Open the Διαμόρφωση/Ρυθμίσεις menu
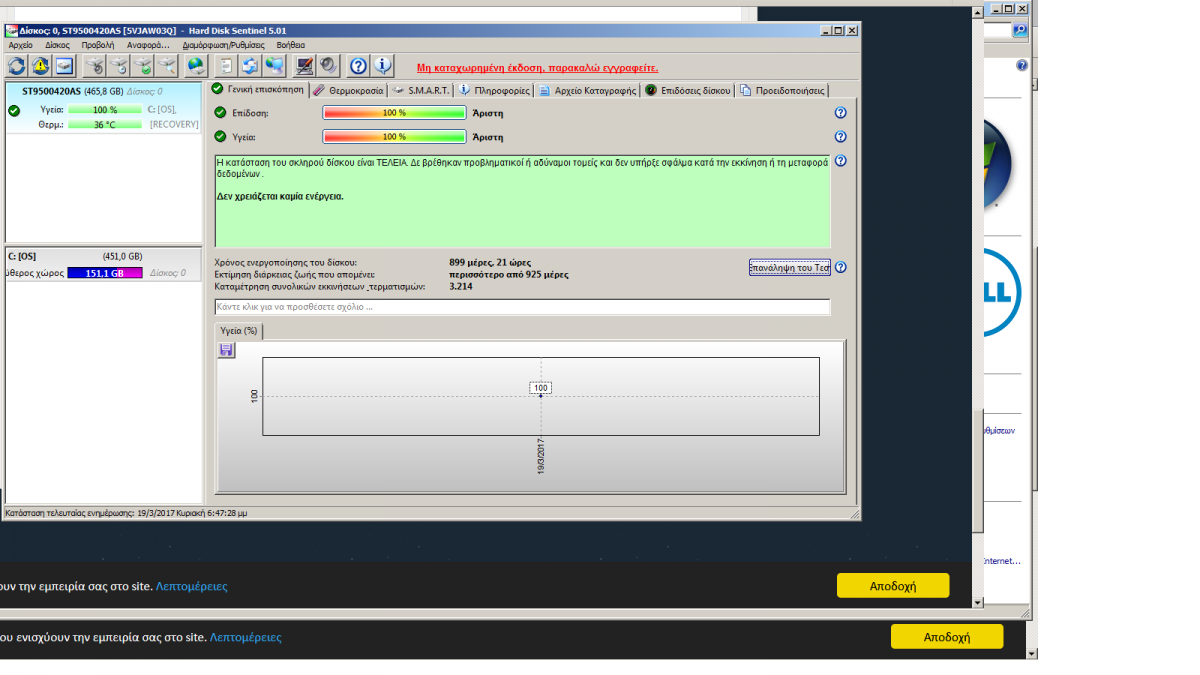 (224, 45)
